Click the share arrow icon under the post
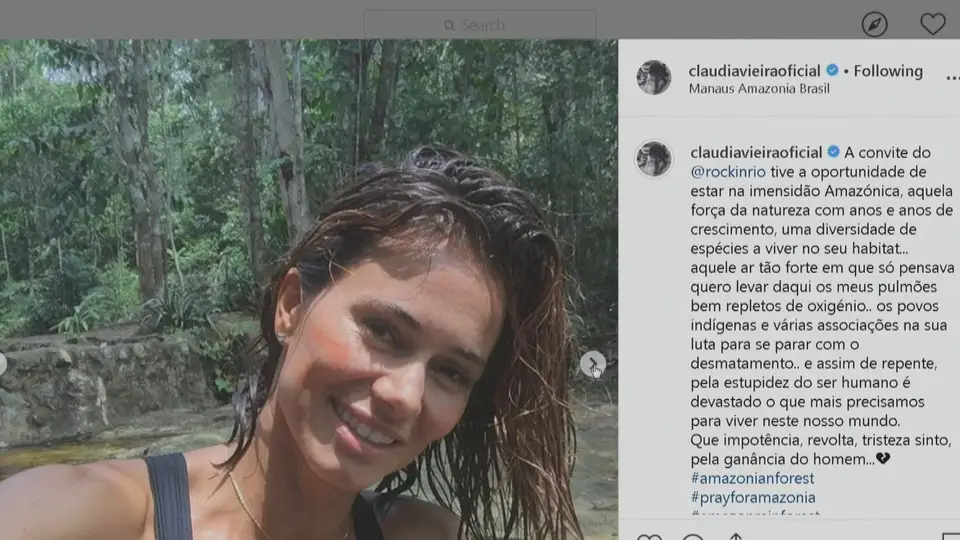960x540 pixels. pos(736,536)
